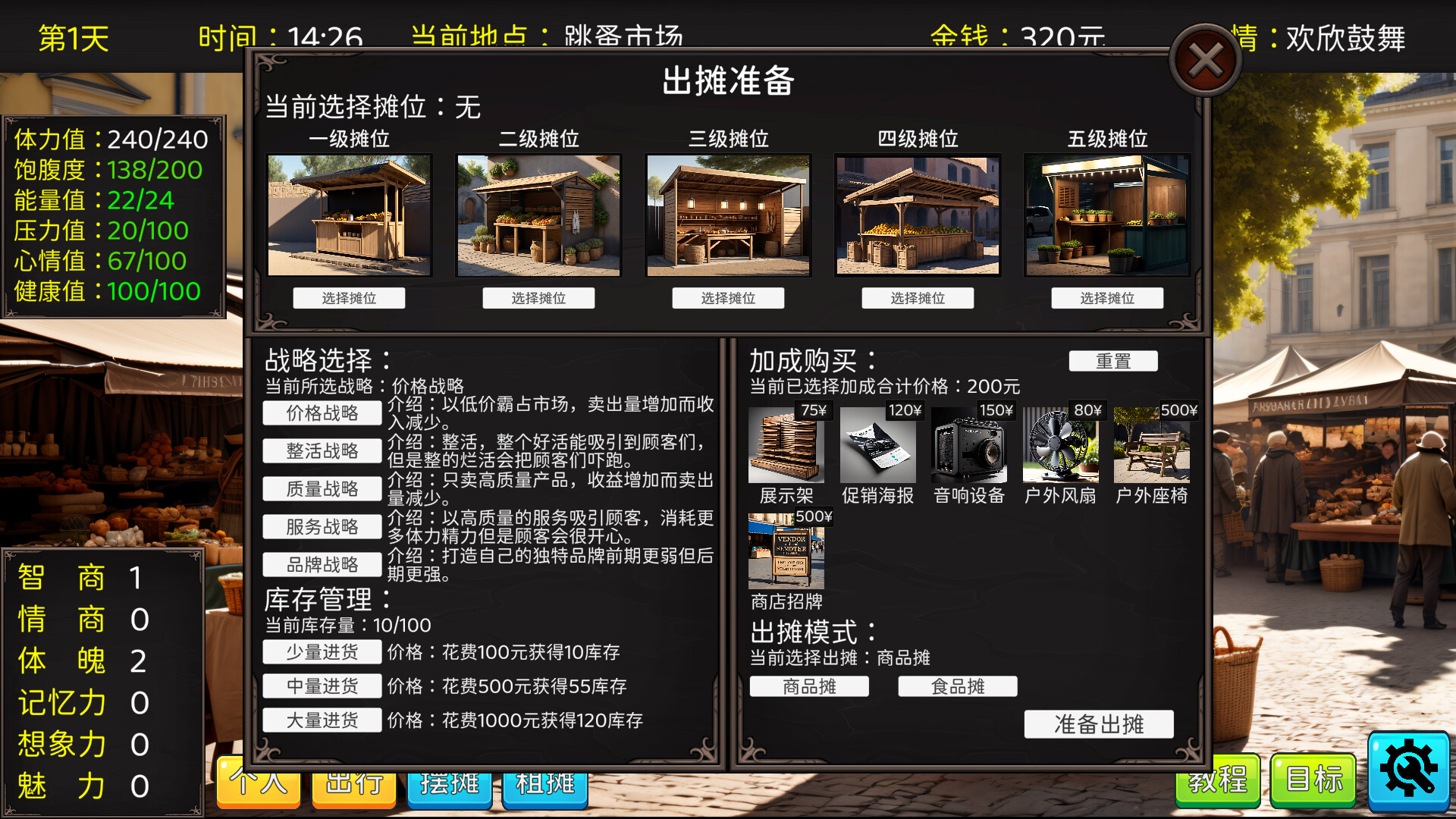Image resolution: width=1456 pixels, height=819 pixels.
Task: Purchase the 展示架 display rack buff
Action: point(786,447)
